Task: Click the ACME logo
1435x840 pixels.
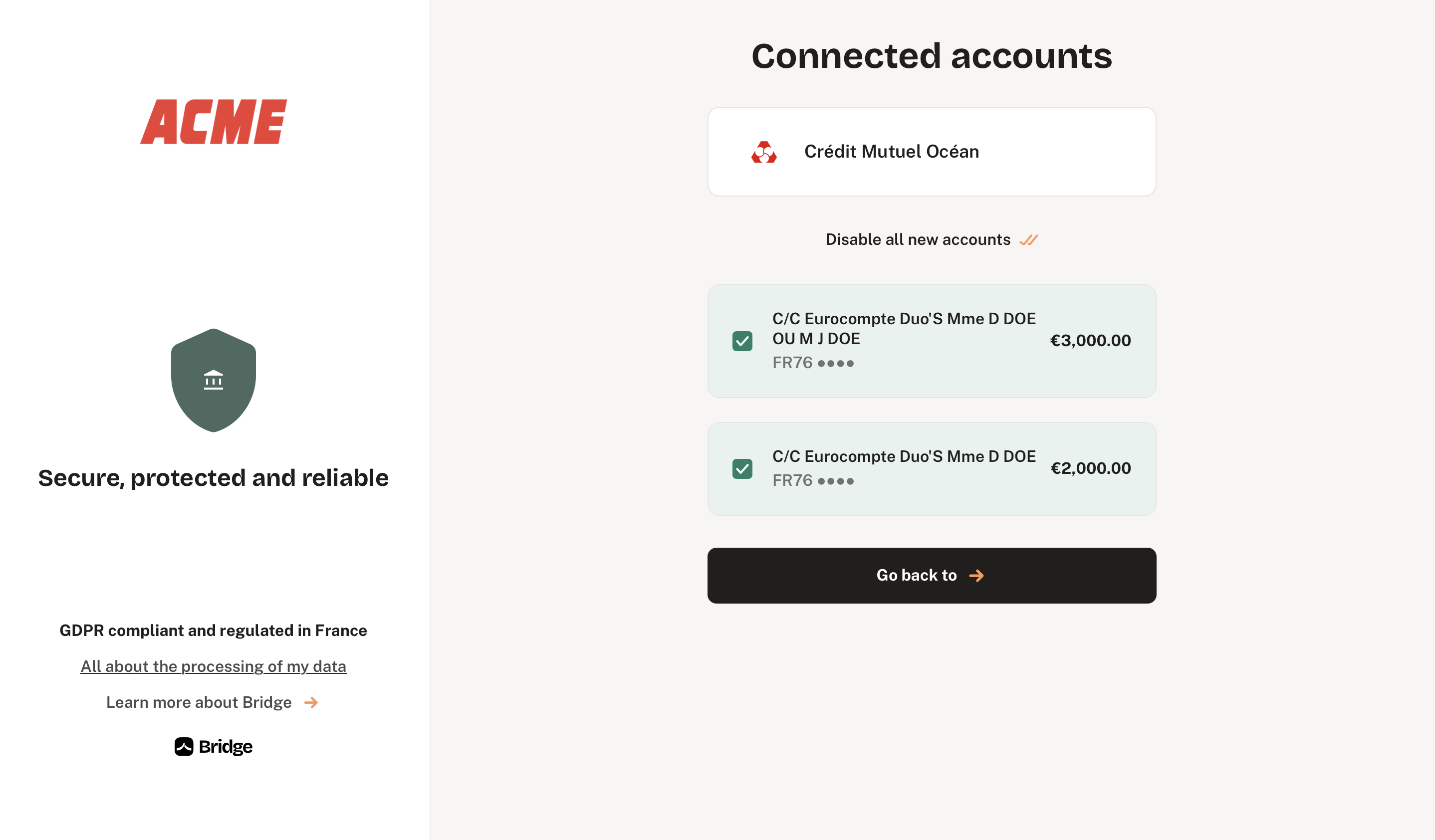Action: point(214,122)
